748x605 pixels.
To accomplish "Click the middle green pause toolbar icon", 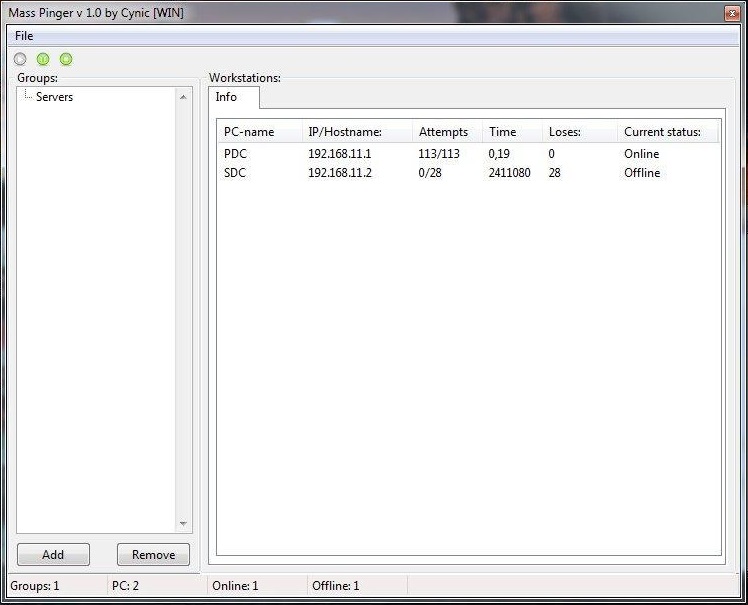I will pyautogui.click(x=43, y=59).
